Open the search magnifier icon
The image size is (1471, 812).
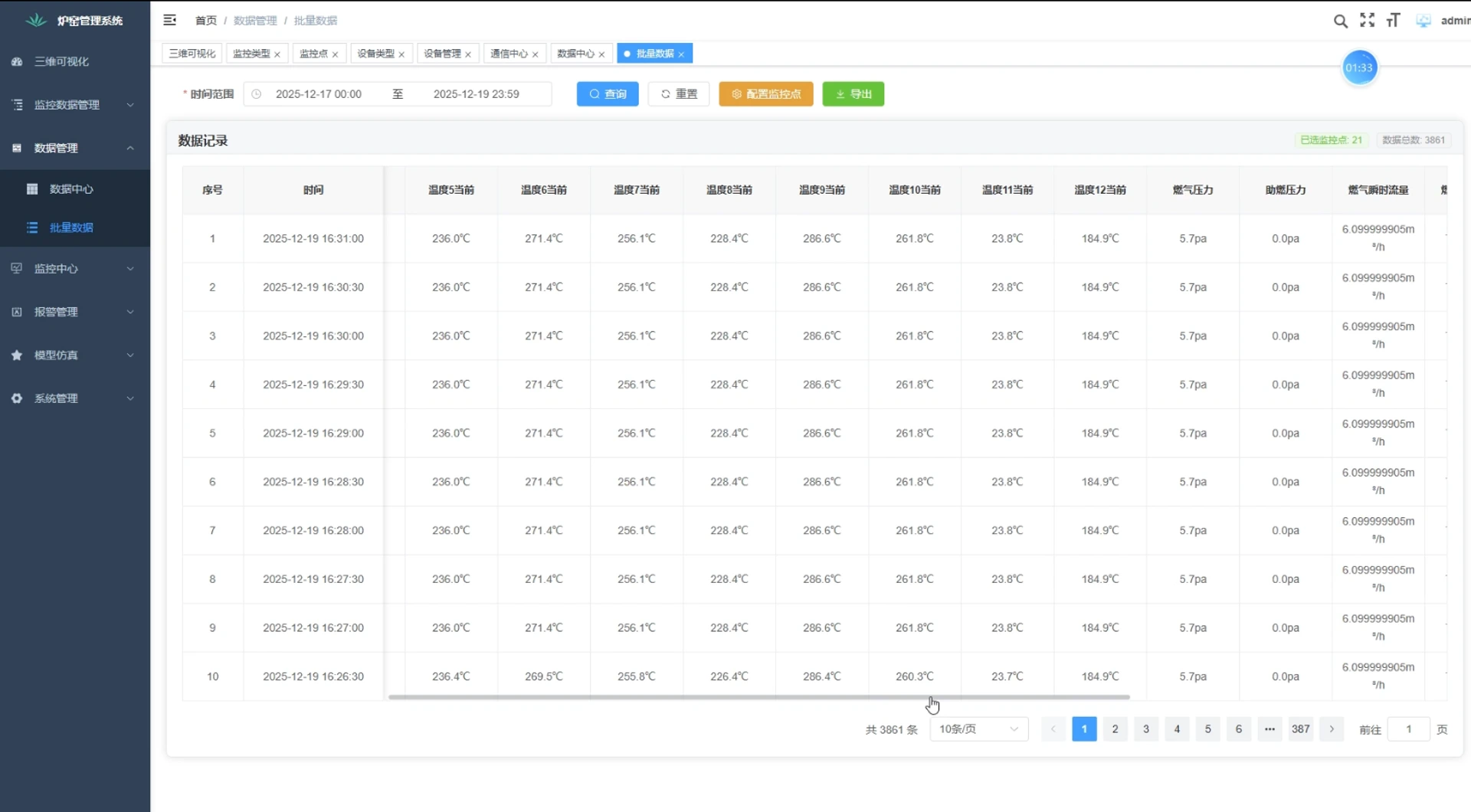[x=1340, y=21]
